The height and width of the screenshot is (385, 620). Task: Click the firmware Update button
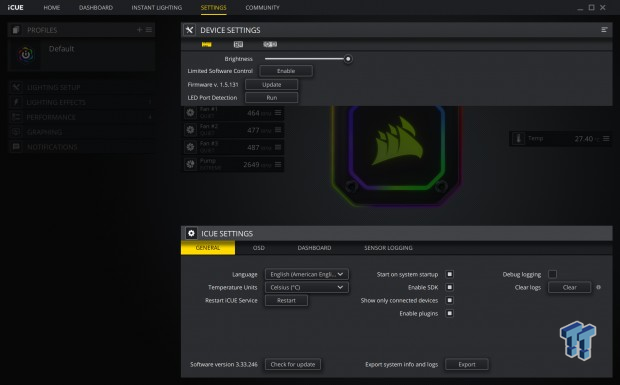(x=272, y=85)
